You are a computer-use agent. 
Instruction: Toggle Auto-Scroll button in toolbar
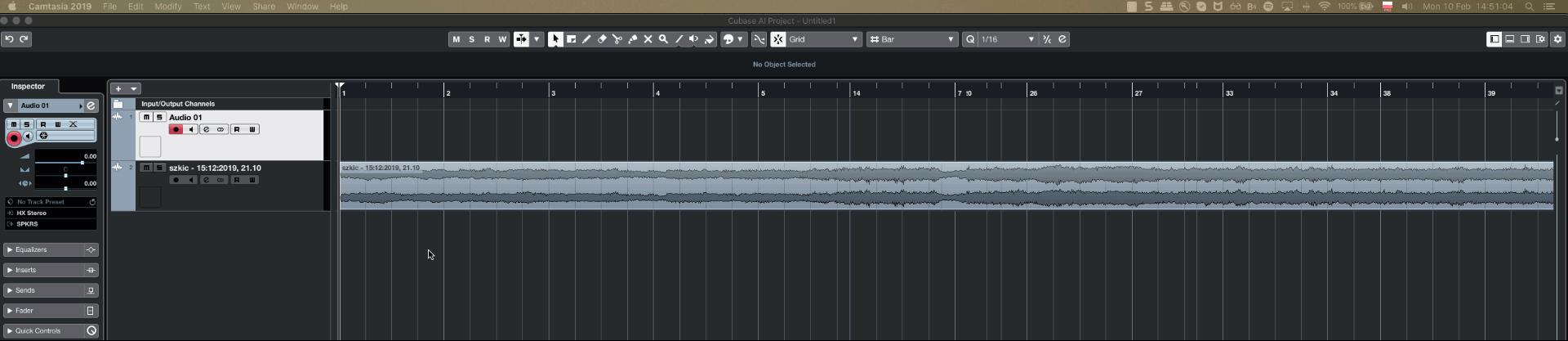521,39
